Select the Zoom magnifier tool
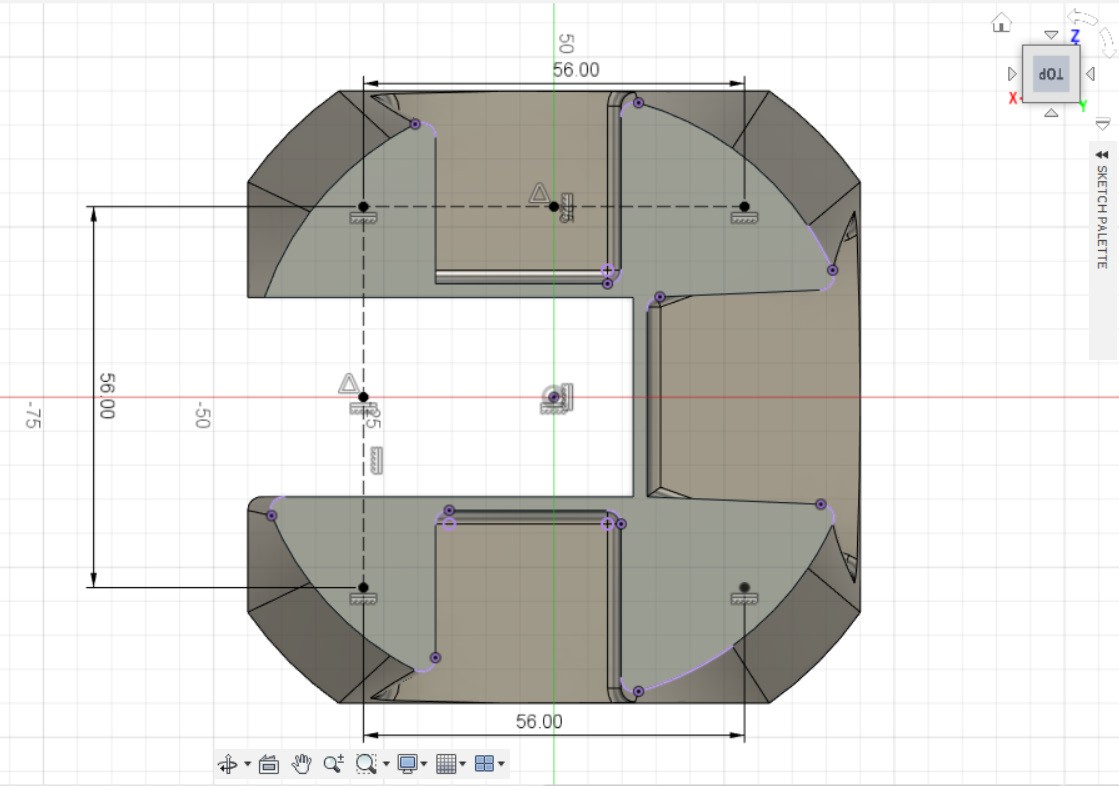Screen dimensions: 1119x786 tap(333, 764)
